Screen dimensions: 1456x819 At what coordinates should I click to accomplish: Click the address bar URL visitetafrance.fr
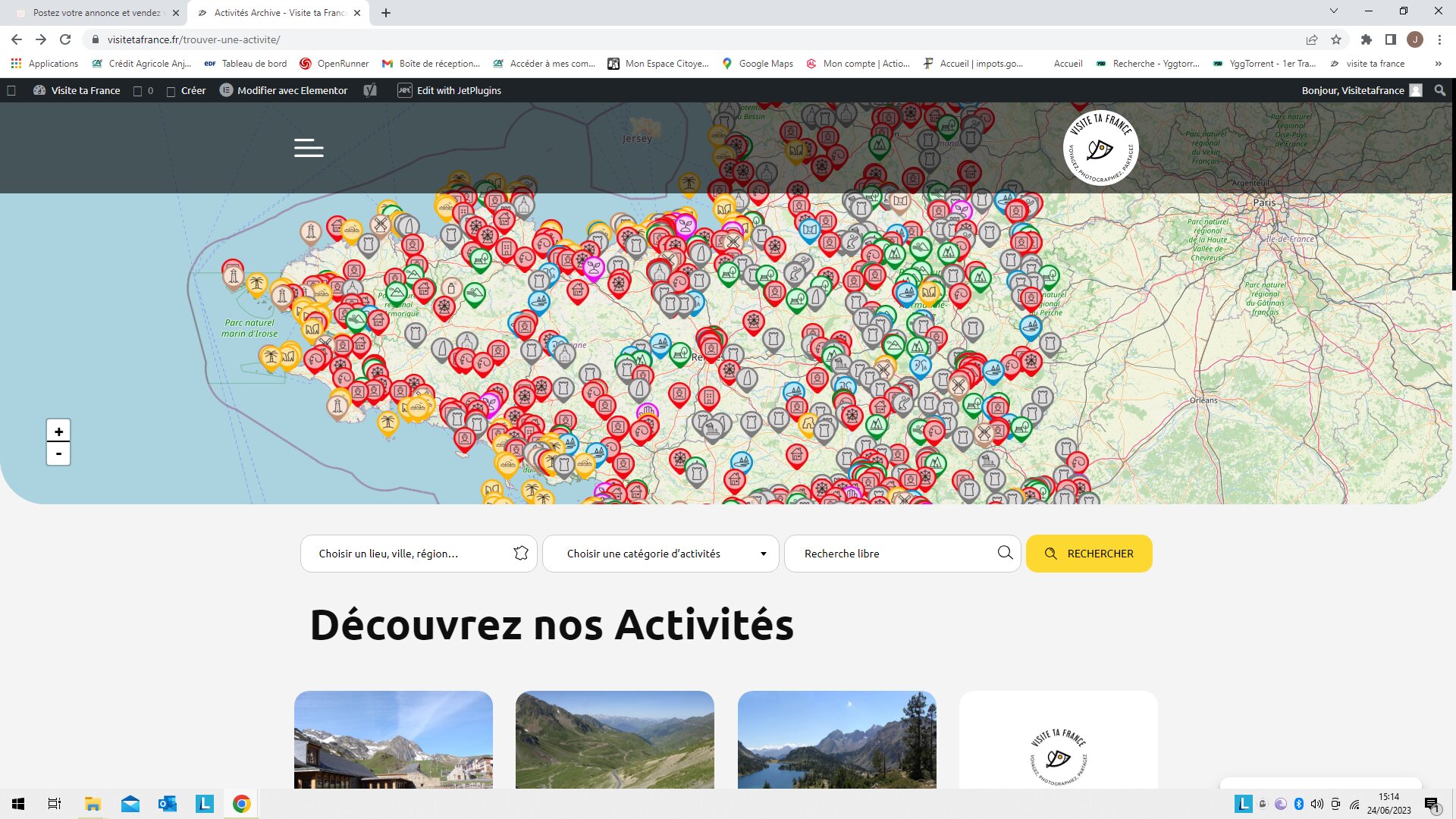pos(193,39)
